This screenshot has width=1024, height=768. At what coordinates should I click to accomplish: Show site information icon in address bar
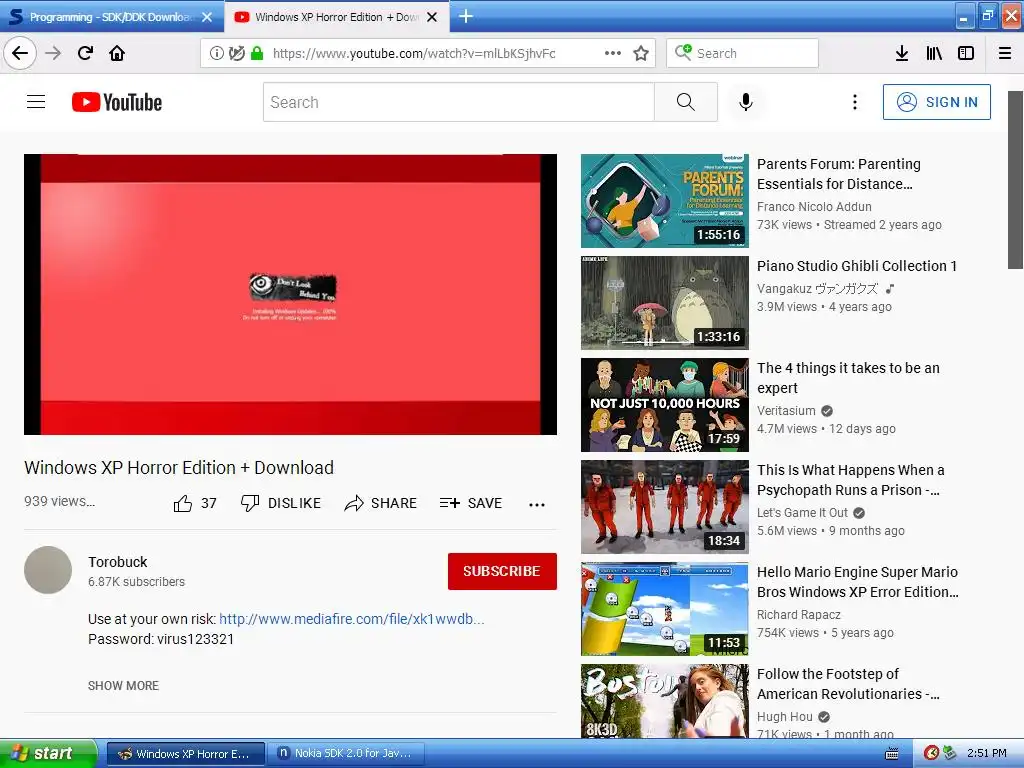[216, 54]
